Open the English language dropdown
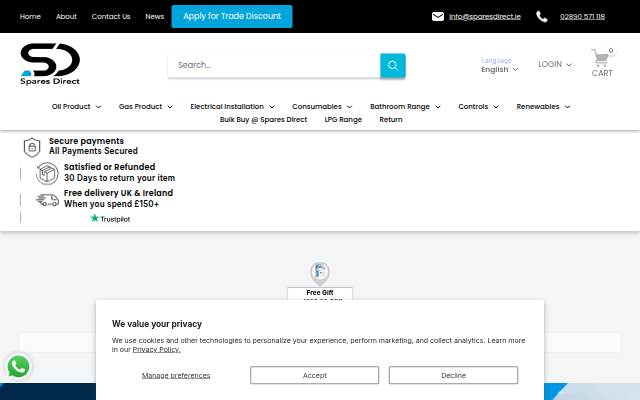 pos(500,69)
